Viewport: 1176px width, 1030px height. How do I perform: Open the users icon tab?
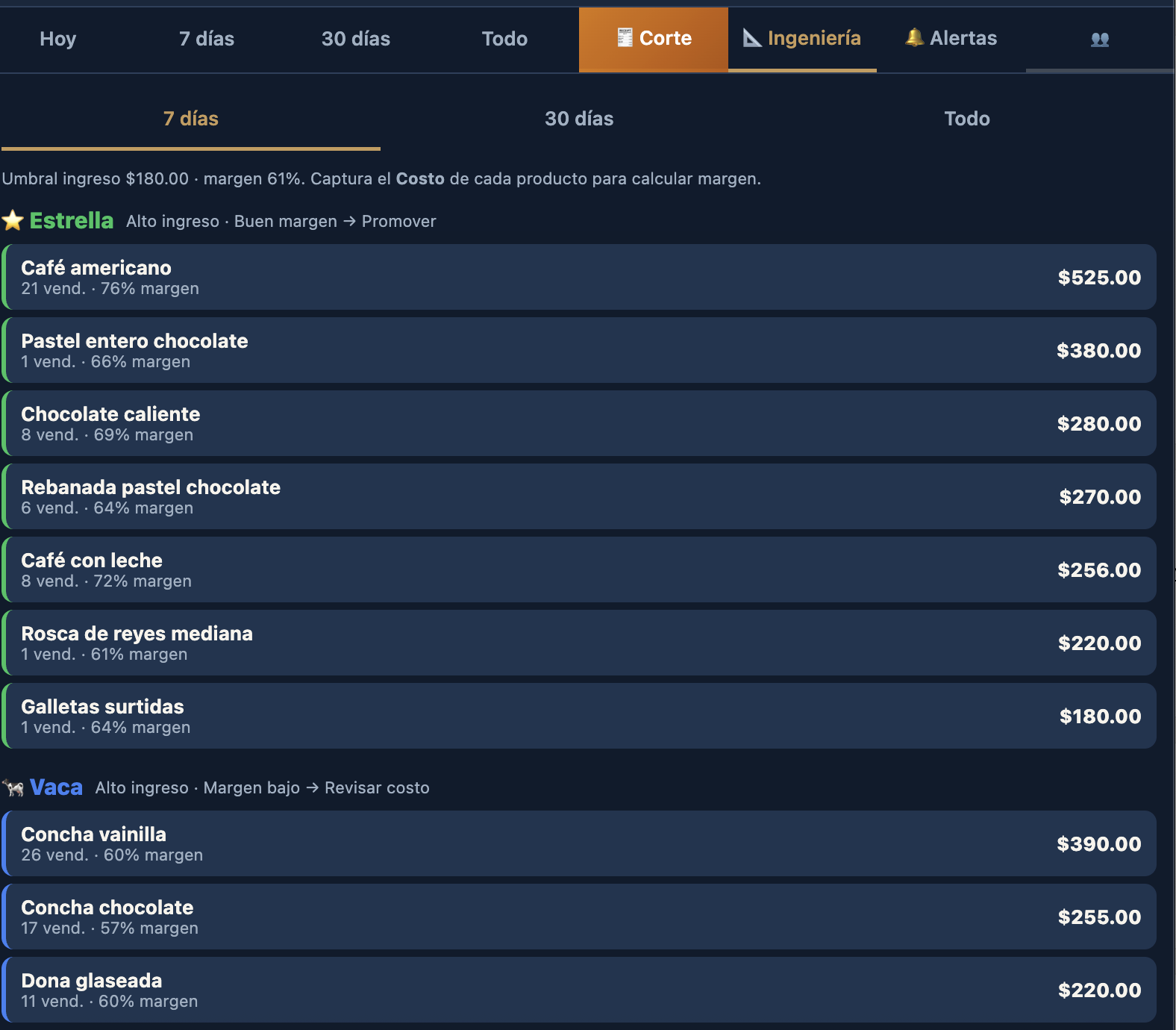(1100, 39)
